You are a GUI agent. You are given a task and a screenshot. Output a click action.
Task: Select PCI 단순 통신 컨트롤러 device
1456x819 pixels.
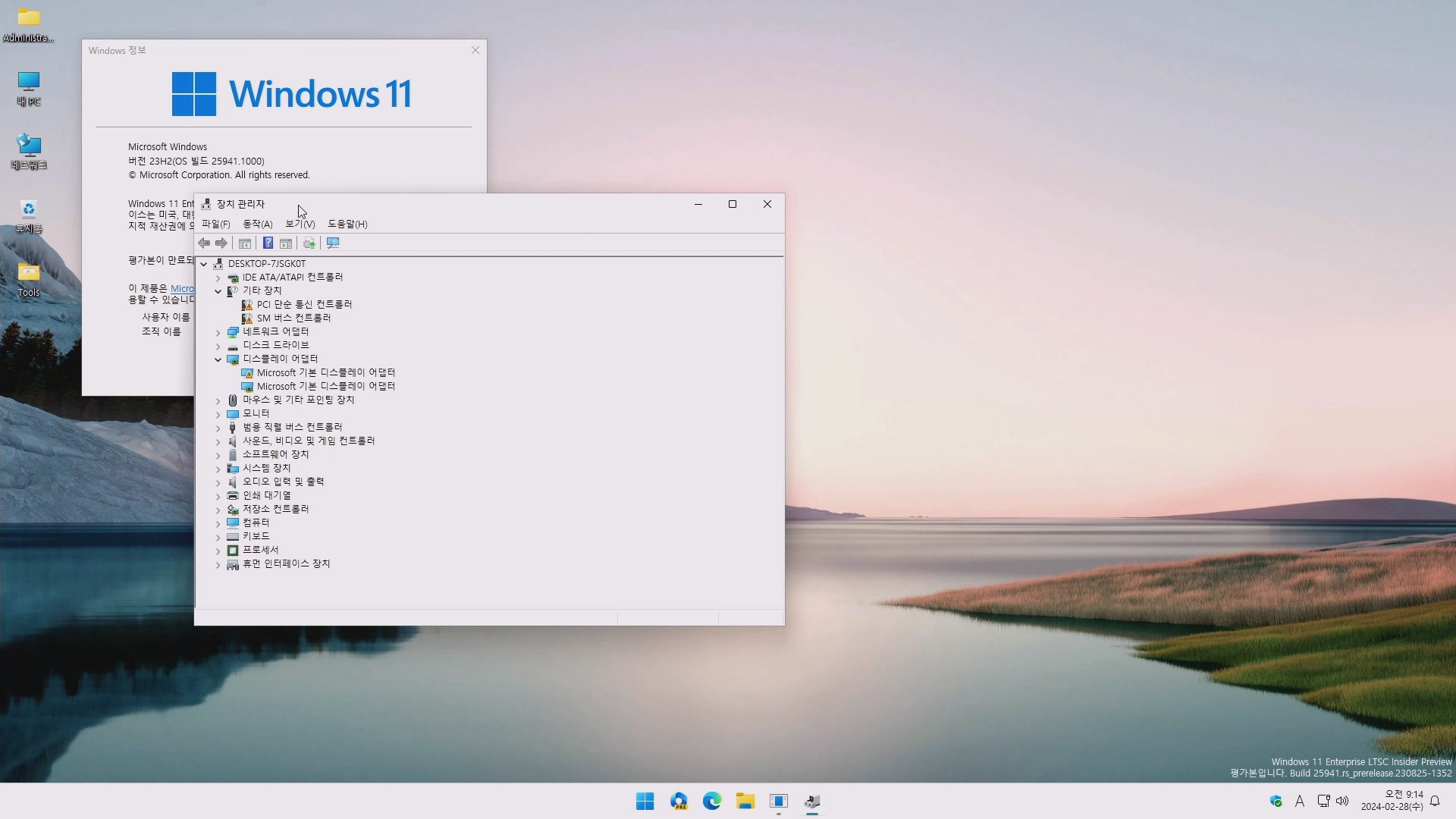(x=304, y=305)
